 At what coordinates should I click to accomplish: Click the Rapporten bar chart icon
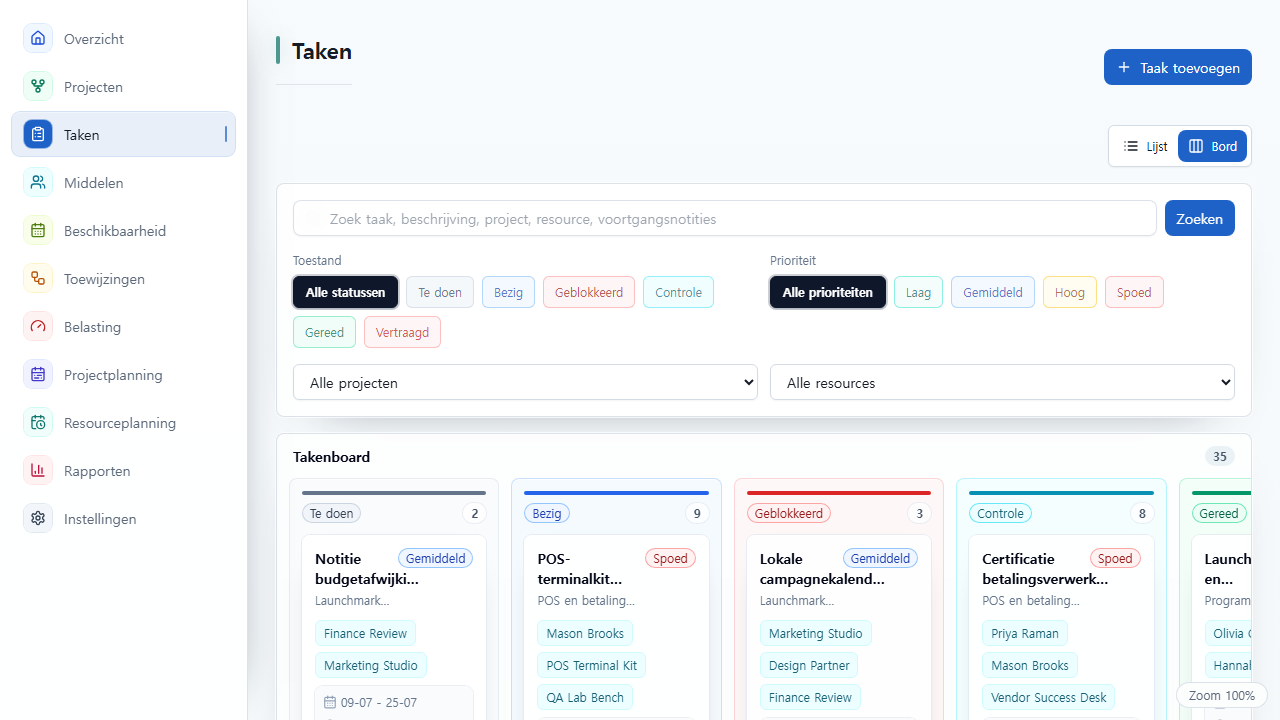pos(38,471)
